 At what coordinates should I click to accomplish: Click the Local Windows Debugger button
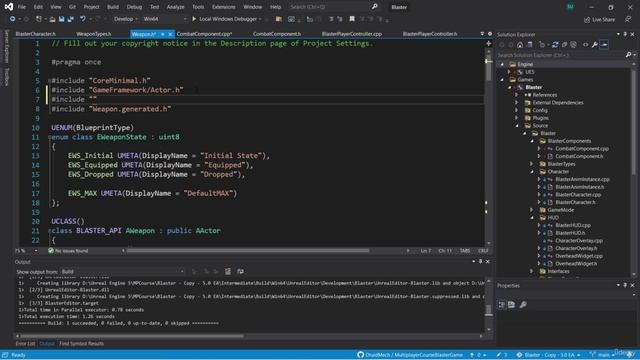point(227,19)
